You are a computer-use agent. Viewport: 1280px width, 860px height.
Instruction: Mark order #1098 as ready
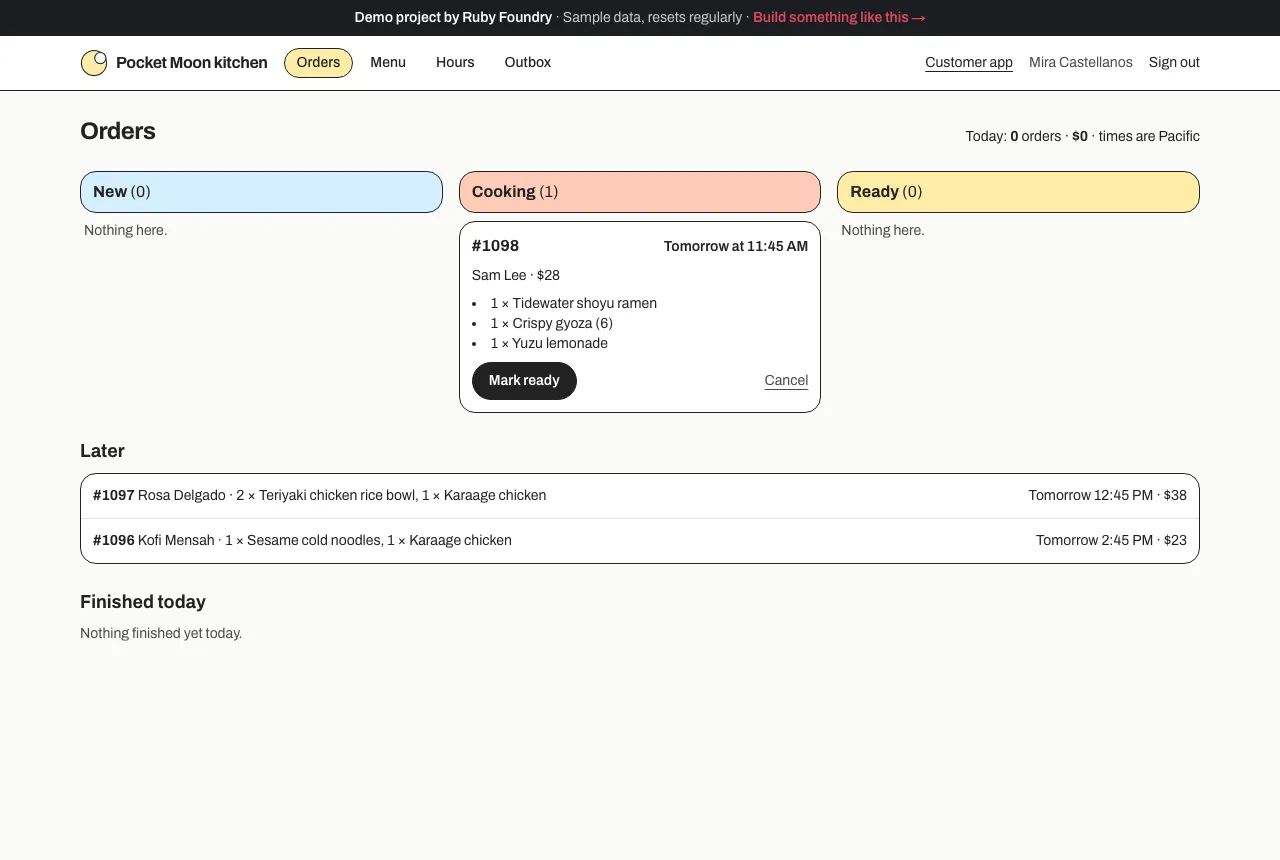point(524,381)
